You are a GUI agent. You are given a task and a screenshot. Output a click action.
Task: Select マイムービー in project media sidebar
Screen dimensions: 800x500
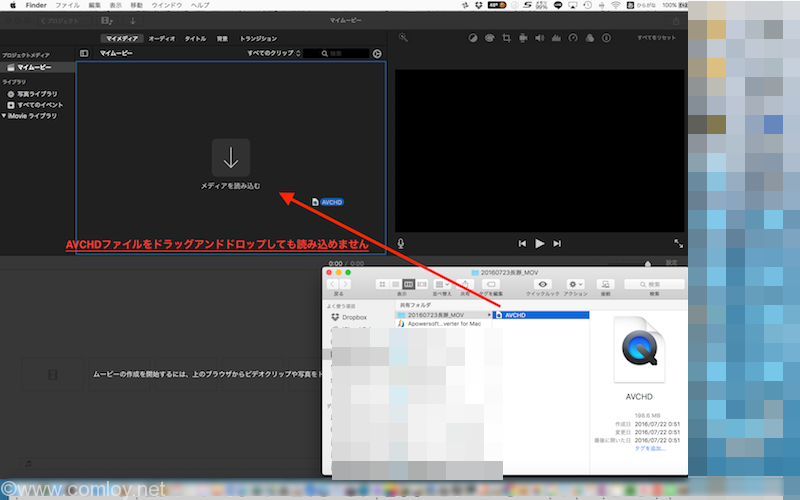pos(38,67)
